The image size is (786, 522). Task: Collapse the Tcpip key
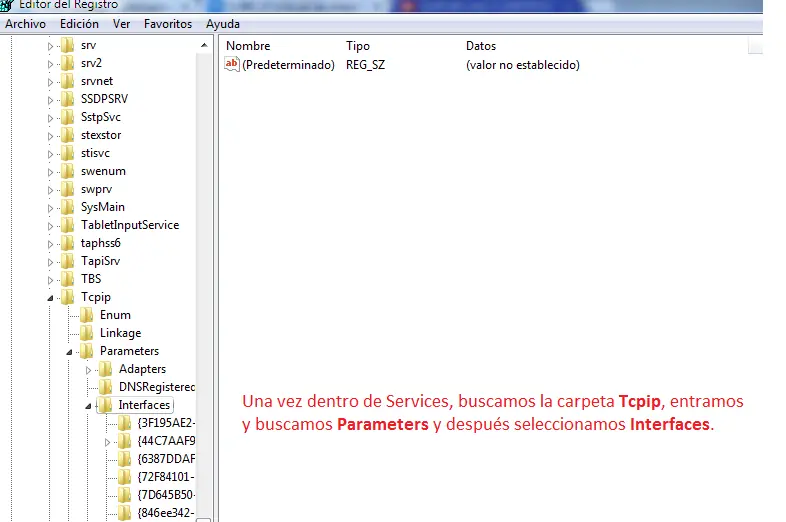point(50,298)
